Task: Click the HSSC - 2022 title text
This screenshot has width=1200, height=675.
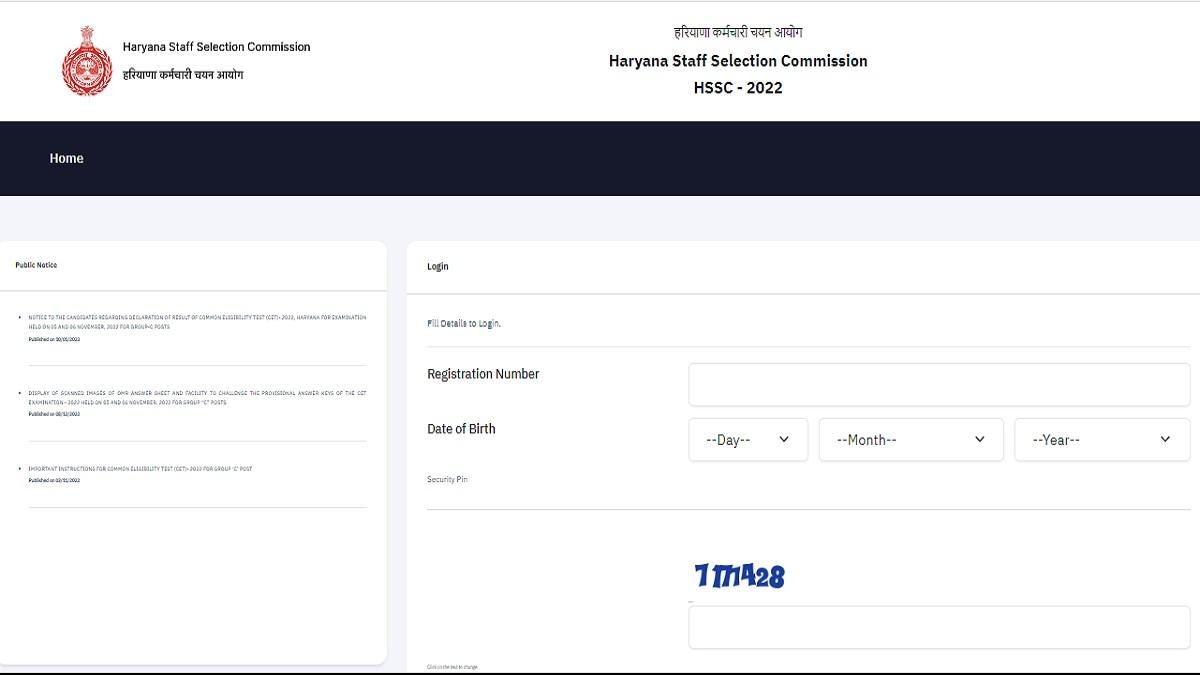Action: click(738, 88)
